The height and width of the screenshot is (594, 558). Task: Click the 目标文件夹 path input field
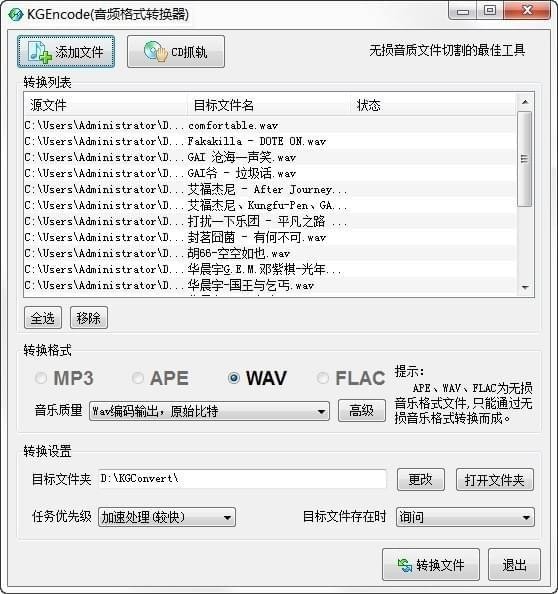(242, 479)
